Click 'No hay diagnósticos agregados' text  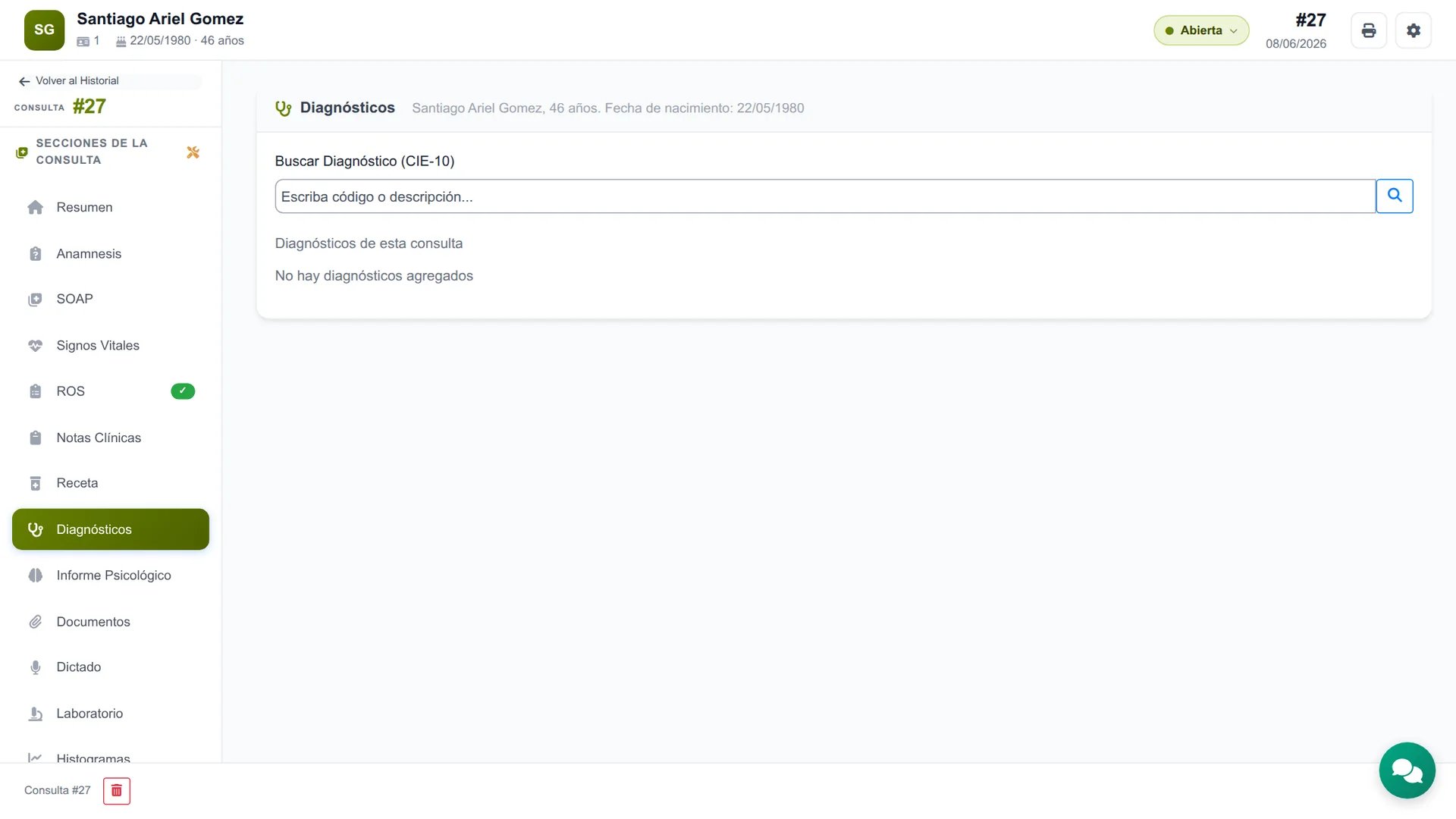[x=374, y=276]
